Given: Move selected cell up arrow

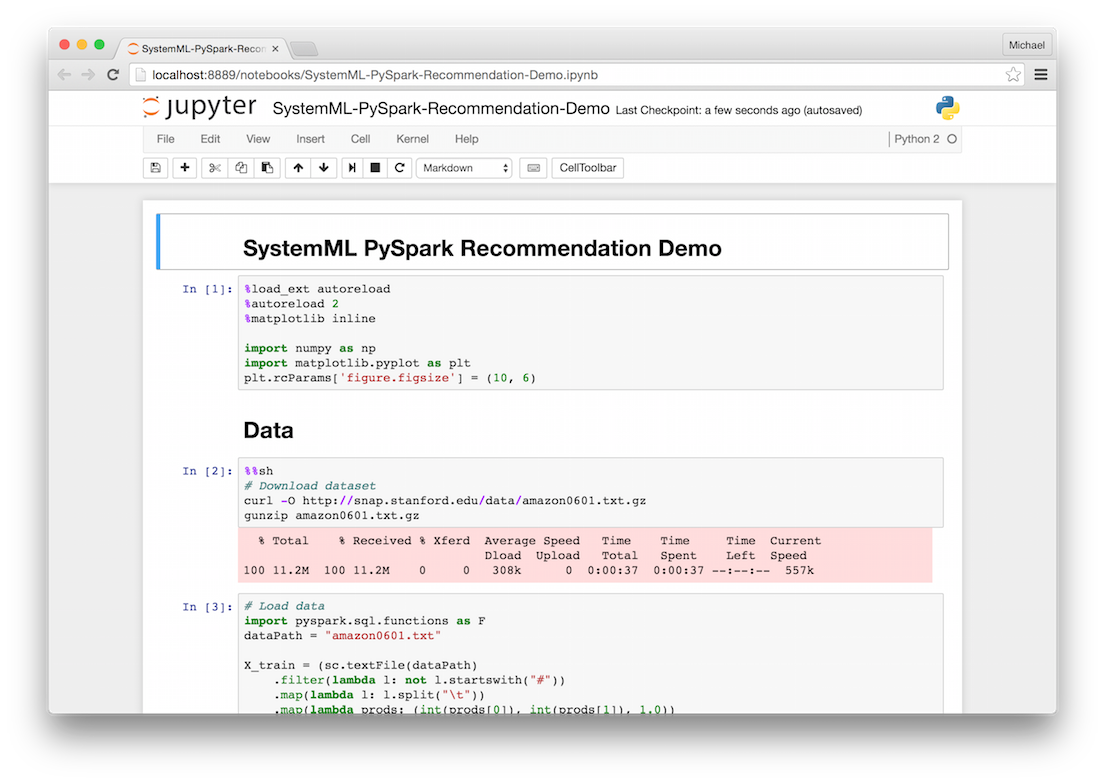Looking at the screenshot, I should (x=298, y=168).
